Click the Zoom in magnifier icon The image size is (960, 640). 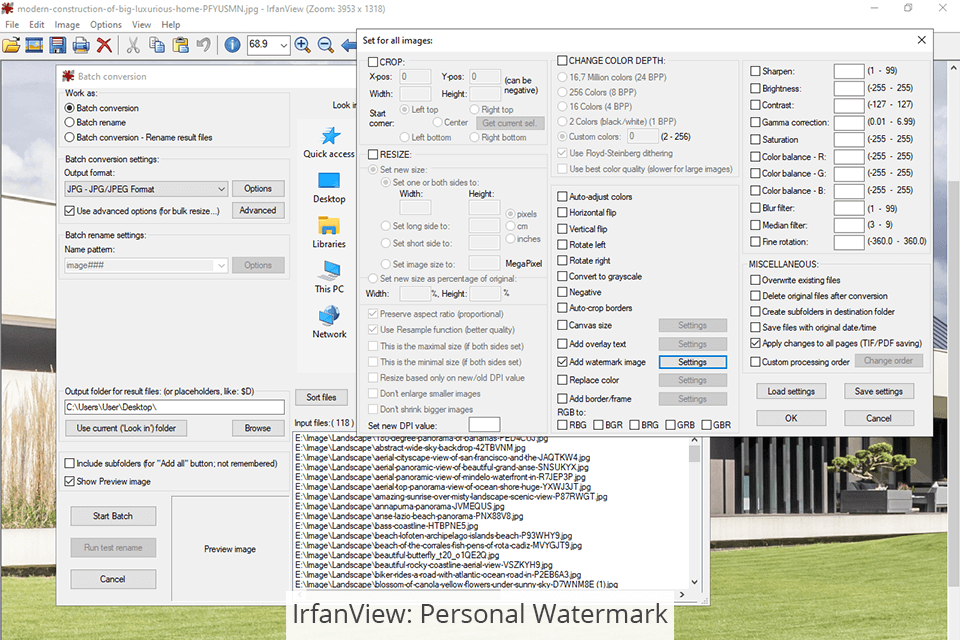[302, 45]
